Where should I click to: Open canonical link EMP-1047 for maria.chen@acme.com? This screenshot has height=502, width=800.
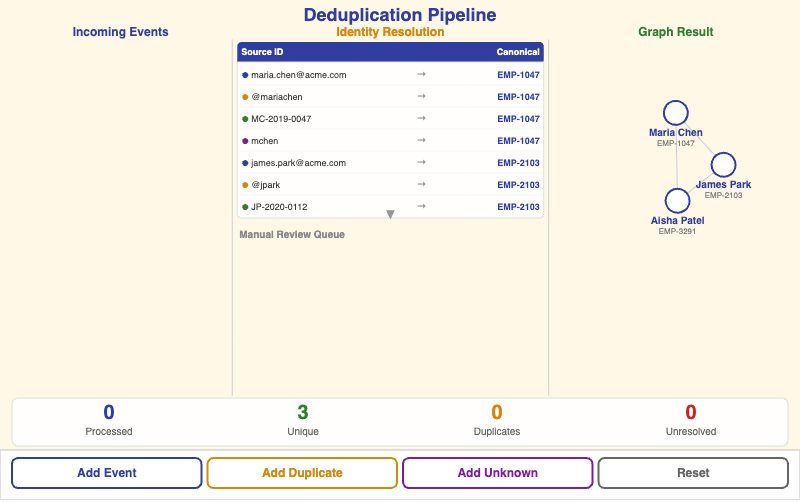pyautogui.click(x=518, y=75)
